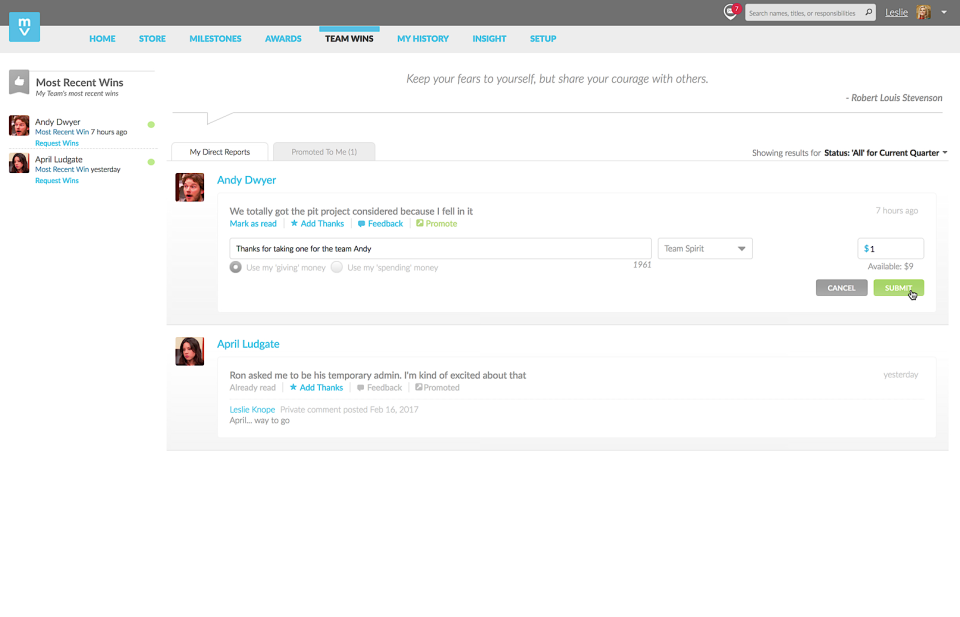Open the notifications icon with badge 7
The height and width of the screenshot is (617, 960).
pyautogui.click(x=731, y=12)
